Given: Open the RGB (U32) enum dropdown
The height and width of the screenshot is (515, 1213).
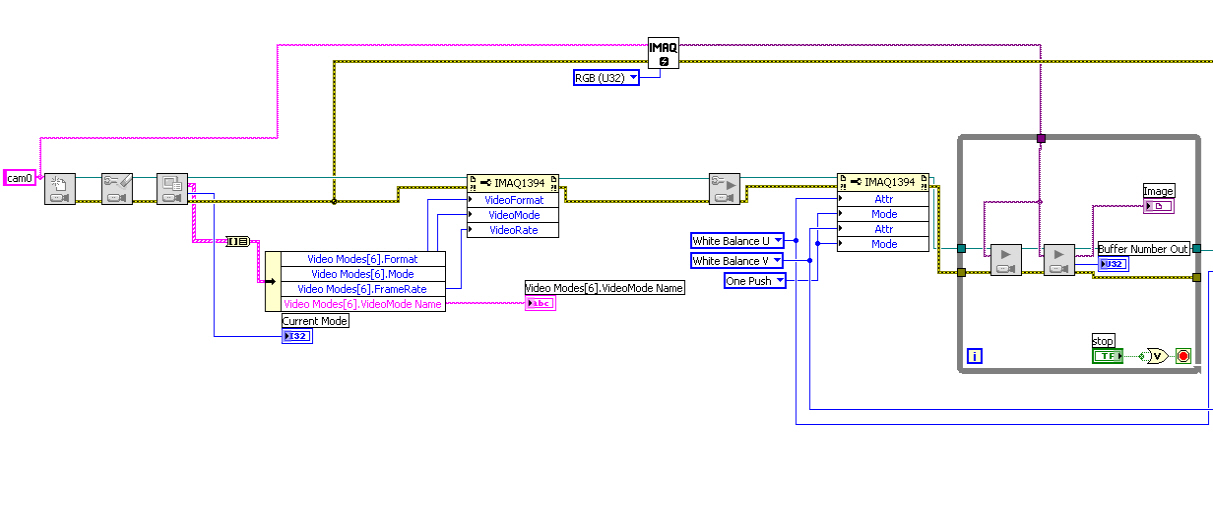Looking at the screenshot, I should pos(606,78).
